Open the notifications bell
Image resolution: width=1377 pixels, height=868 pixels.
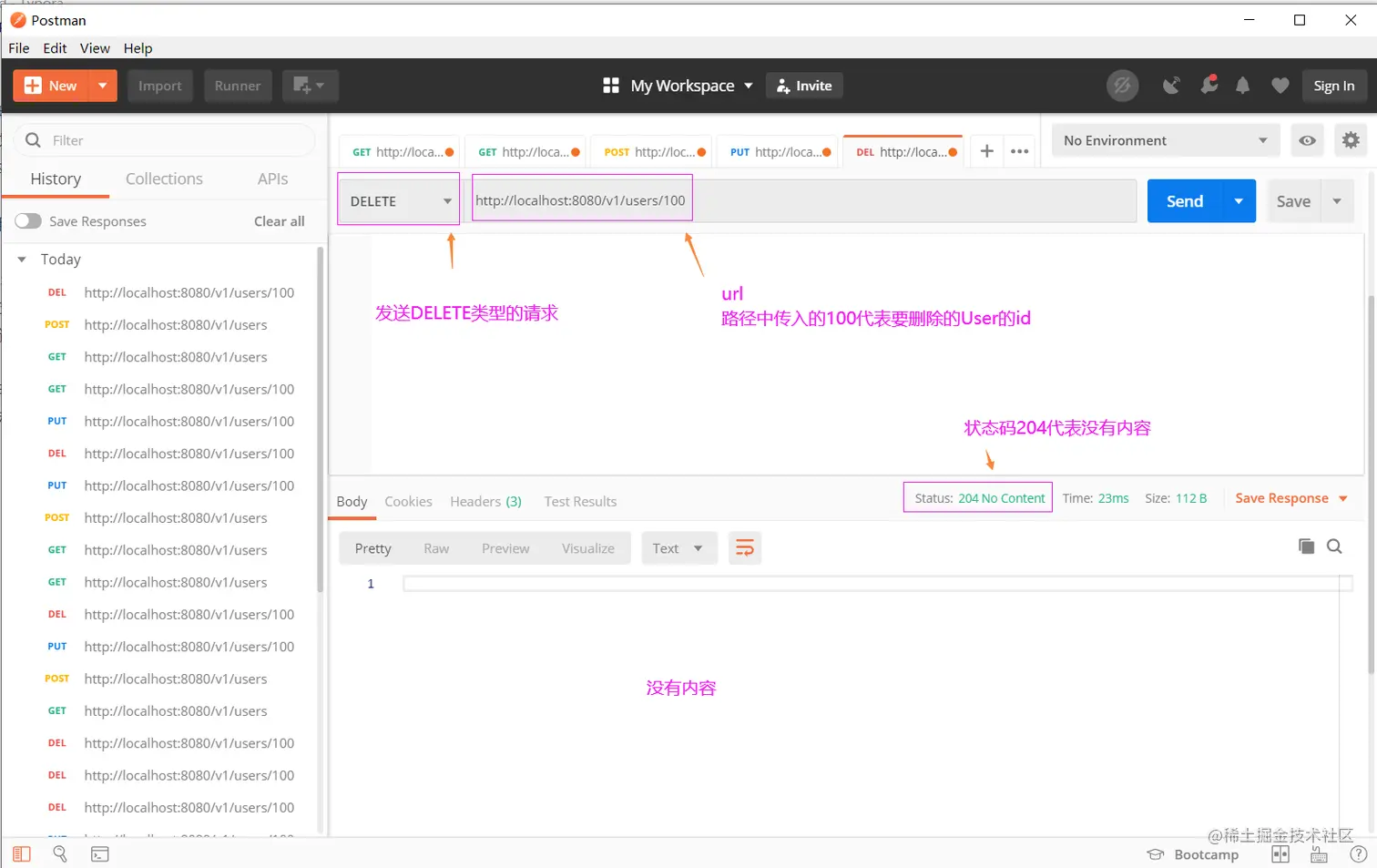click(1242, 86)
